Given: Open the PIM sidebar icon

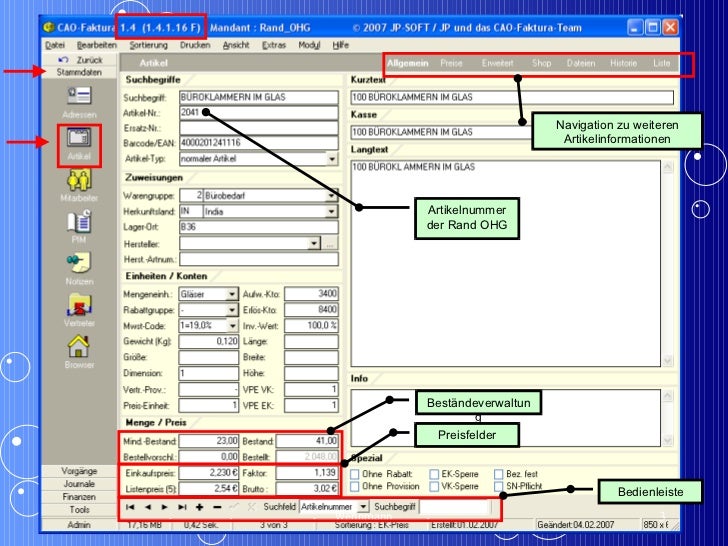Looking at the screenshot, I should coord(79,221).
